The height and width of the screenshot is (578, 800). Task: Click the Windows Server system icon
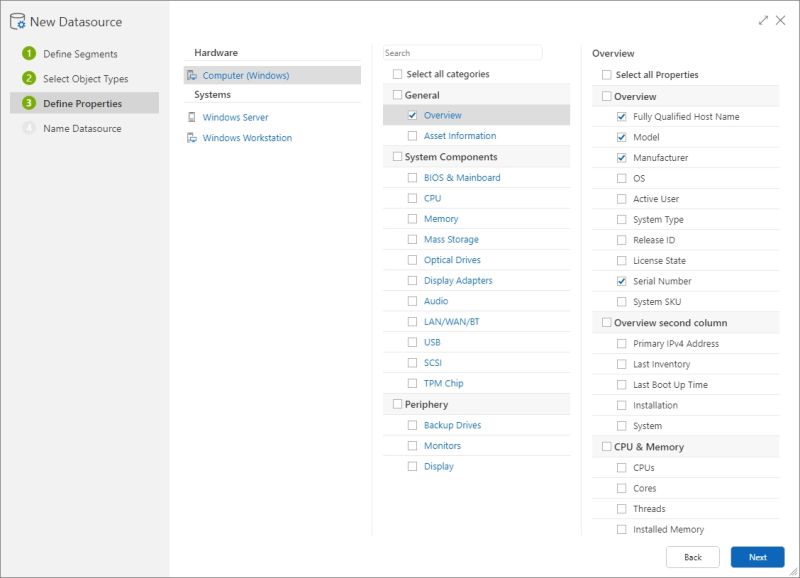click(190, 117)
